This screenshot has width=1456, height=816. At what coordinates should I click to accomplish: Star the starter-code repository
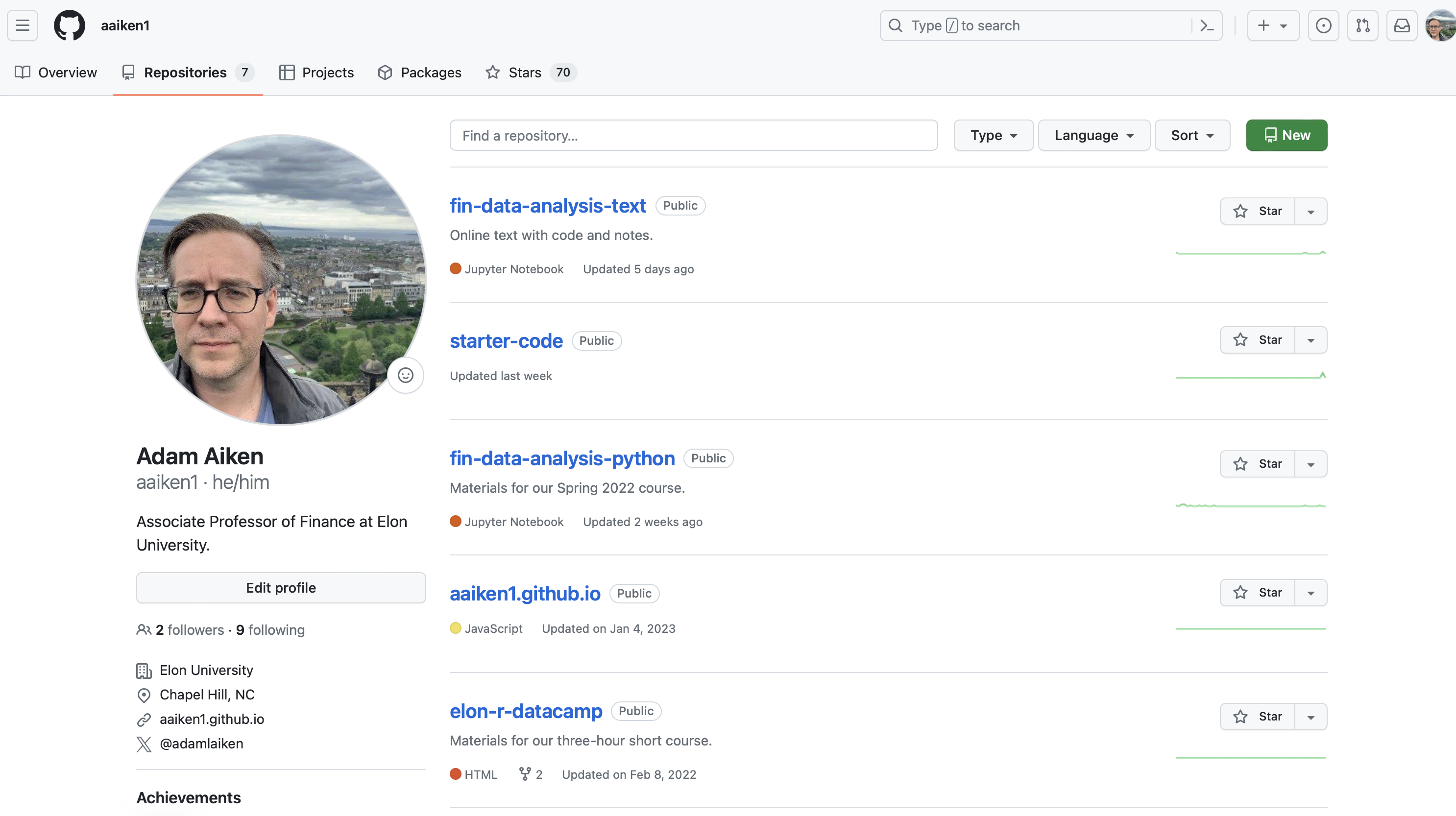(1258, 339)
